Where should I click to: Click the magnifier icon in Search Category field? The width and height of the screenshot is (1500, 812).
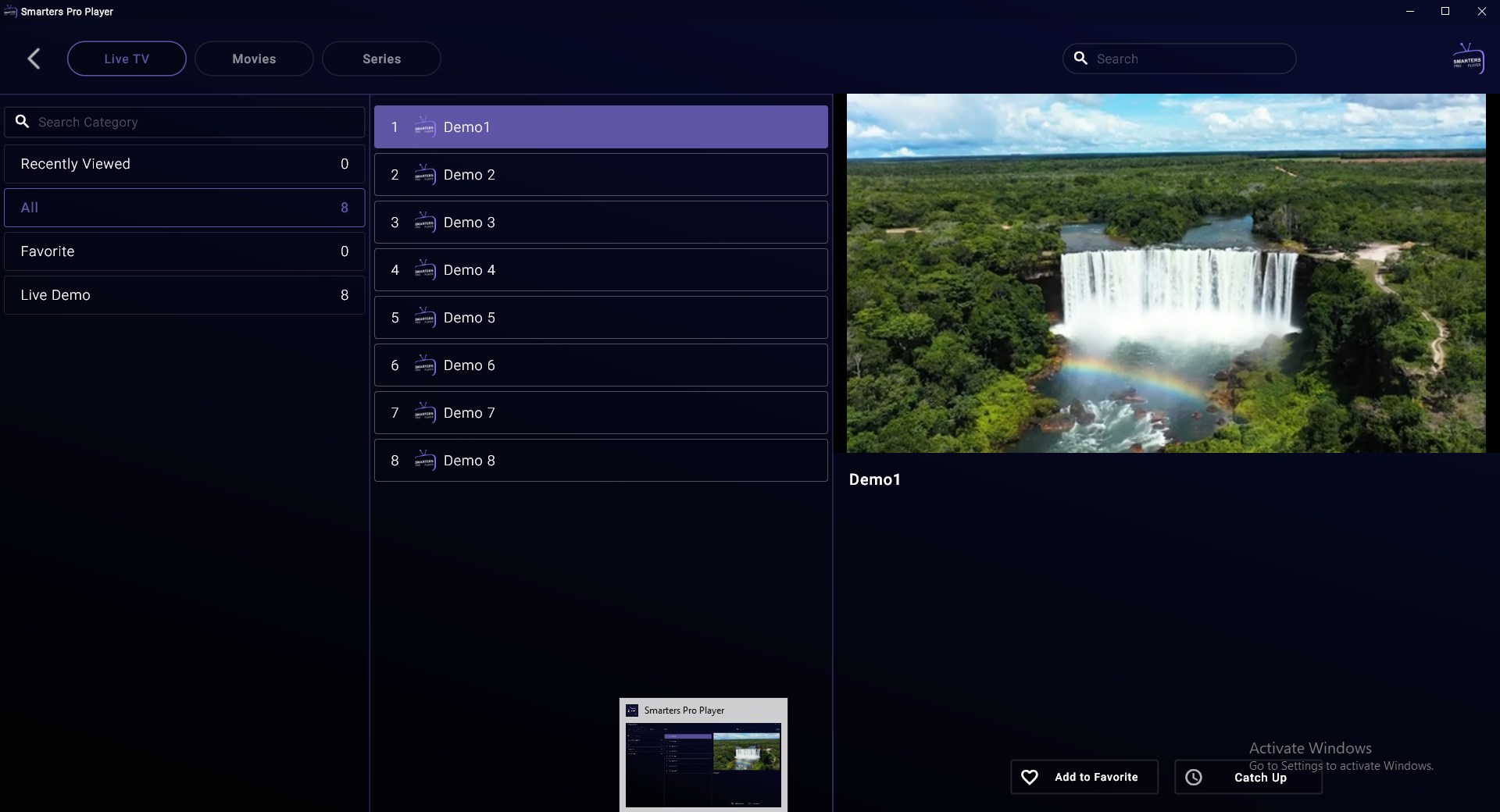(x=22, y=122)
